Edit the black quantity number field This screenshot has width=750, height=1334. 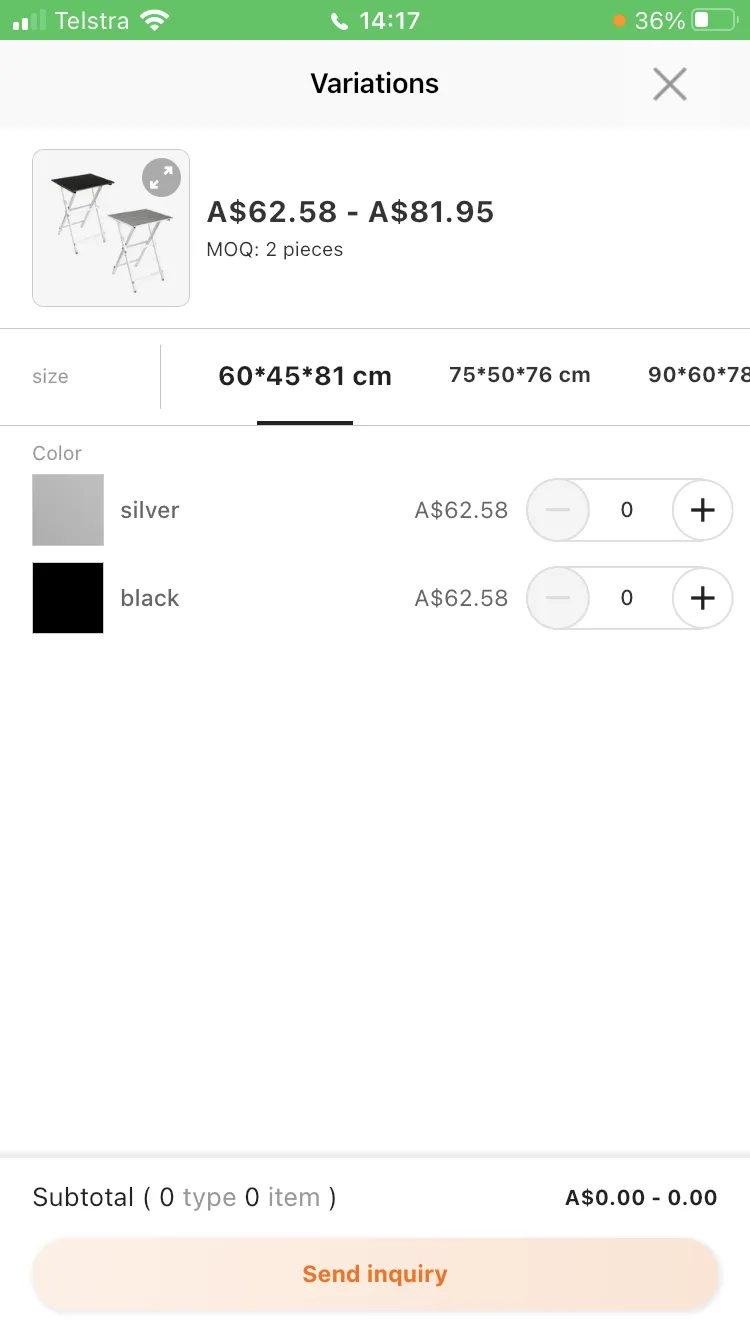coord(628,598)
